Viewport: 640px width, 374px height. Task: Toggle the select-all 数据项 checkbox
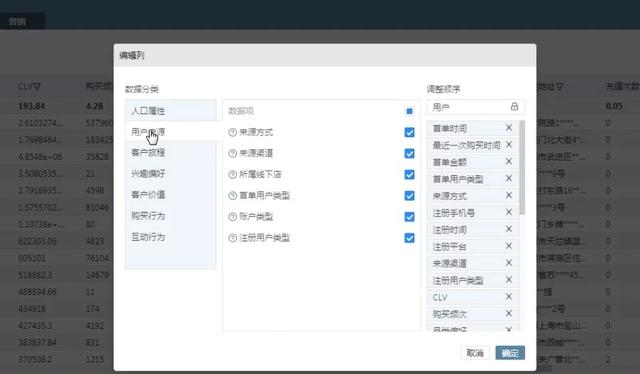(x=409, y=111)
